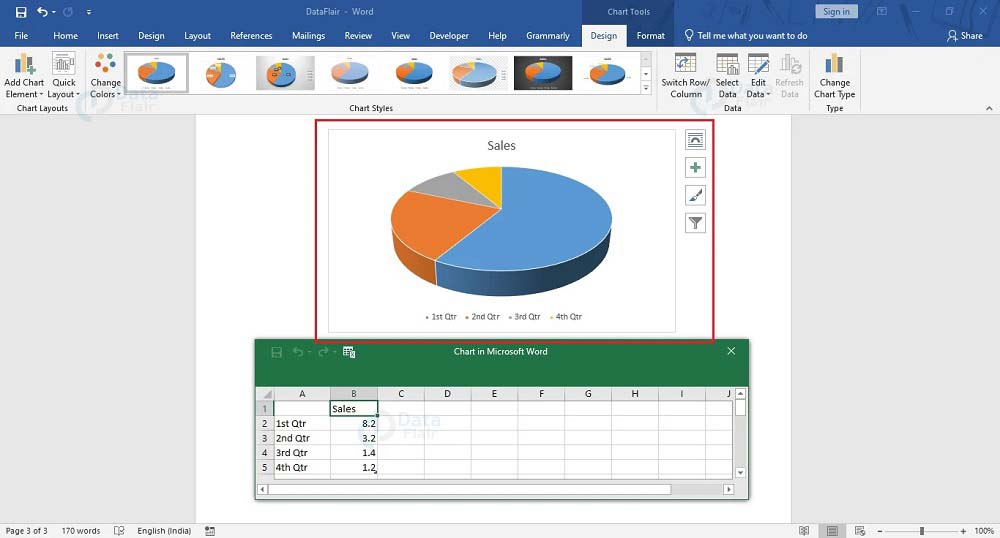
Task: Click the Chart Elements plus button
Action: click(695, 168)
